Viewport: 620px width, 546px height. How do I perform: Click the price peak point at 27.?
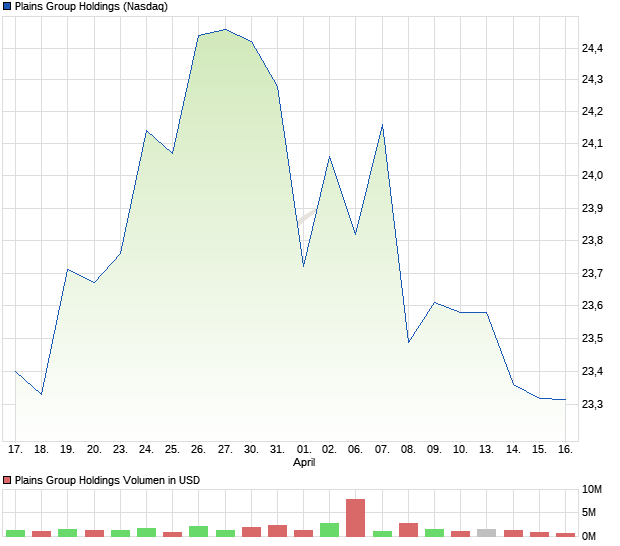(225, 29)
